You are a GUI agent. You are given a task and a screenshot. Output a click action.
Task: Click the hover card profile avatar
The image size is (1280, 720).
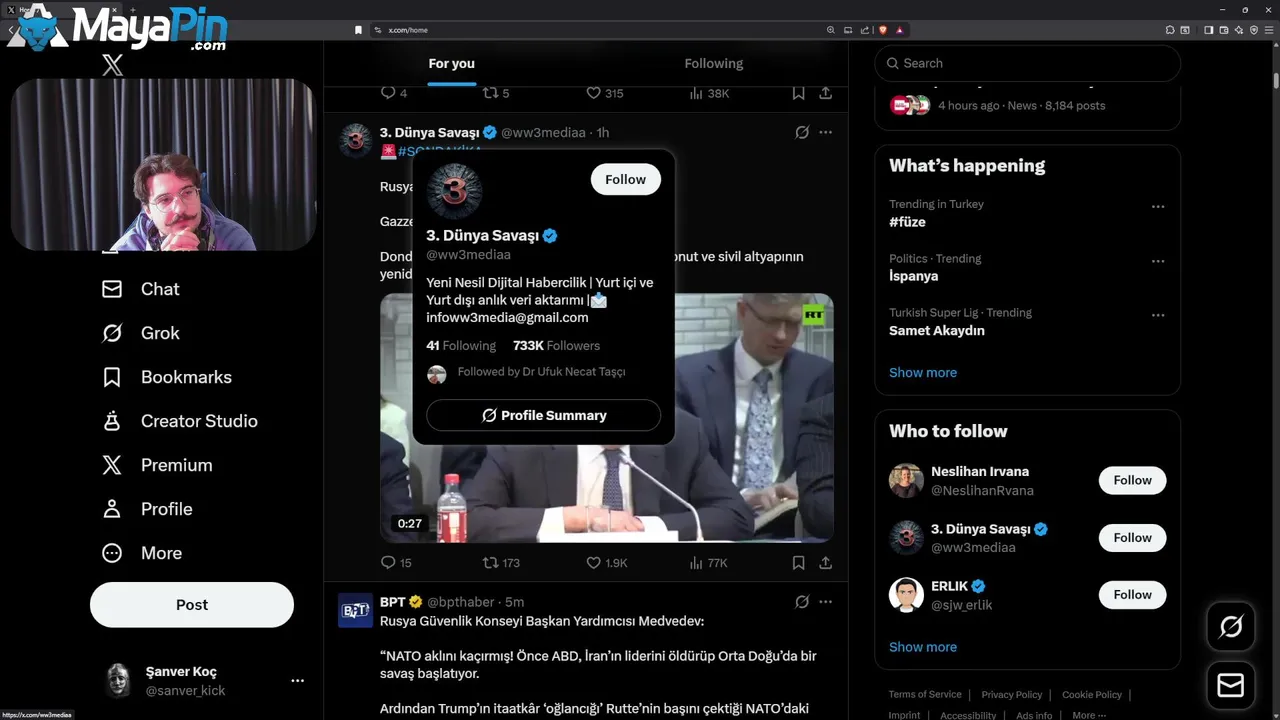454,190
